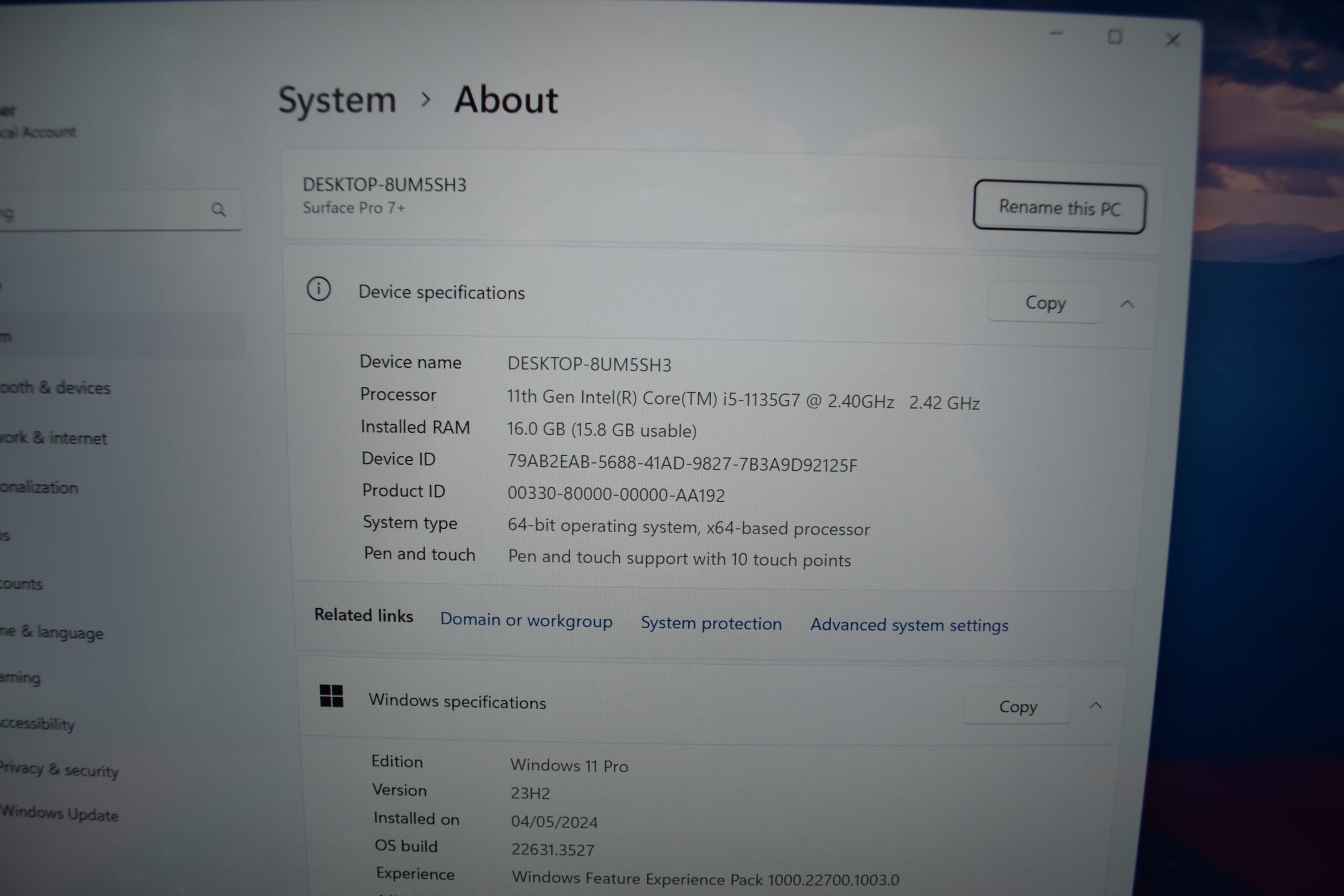Collapse the Windows specifications section chevron
This screenshot has width=1344, height=896.
point(1096,707)
